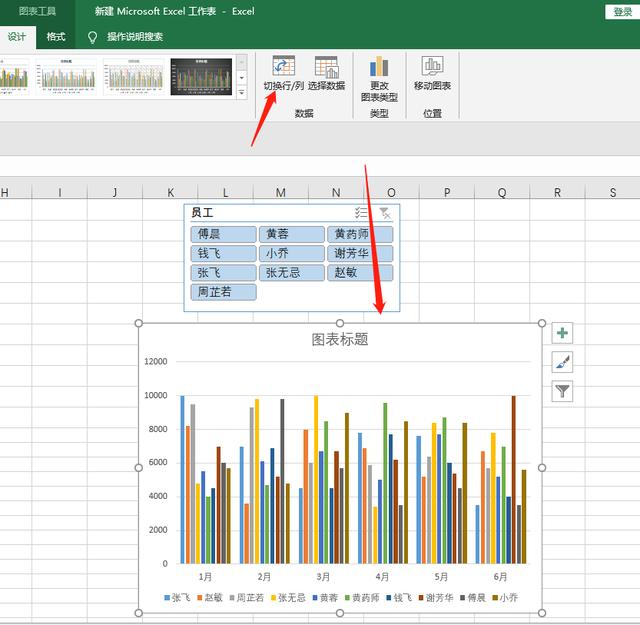Click the 图表工具 contextual tab label

[x=37, y=11]
